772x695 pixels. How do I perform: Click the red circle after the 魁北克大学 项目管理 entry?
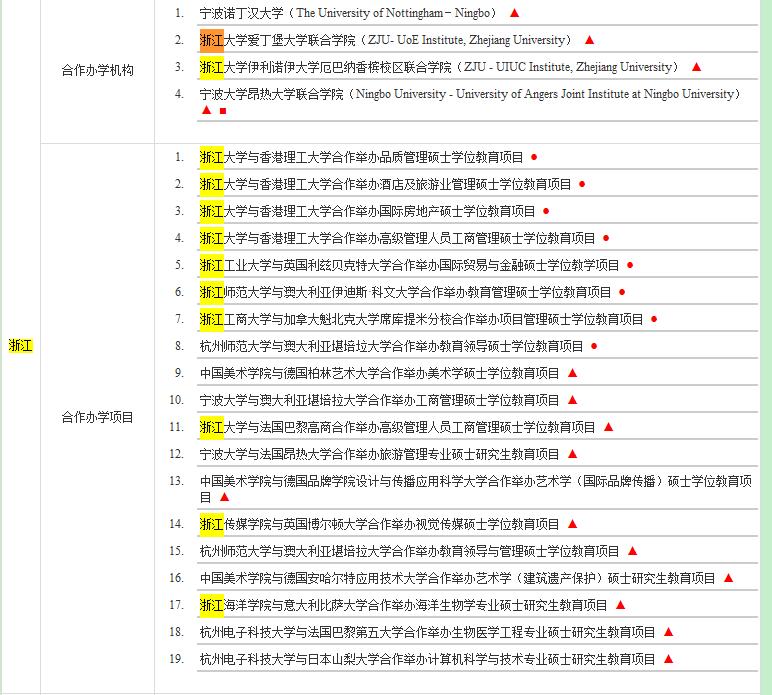click(x=654, y=319)
